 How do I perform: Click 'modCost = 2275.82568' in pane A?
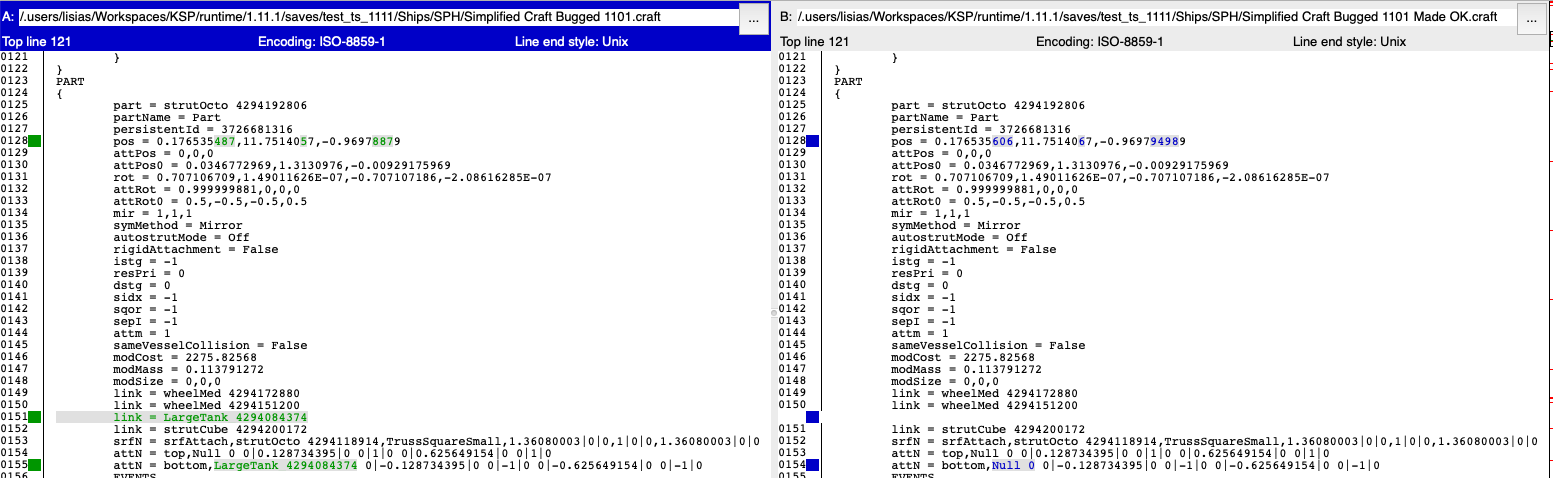(x=185, y=357)
